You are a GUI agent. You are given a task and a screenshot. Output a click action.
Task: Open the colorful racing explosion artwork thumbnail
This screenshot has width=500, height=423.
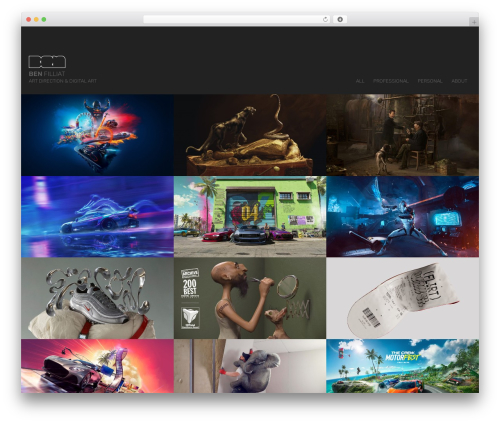(x=97, y=135)
